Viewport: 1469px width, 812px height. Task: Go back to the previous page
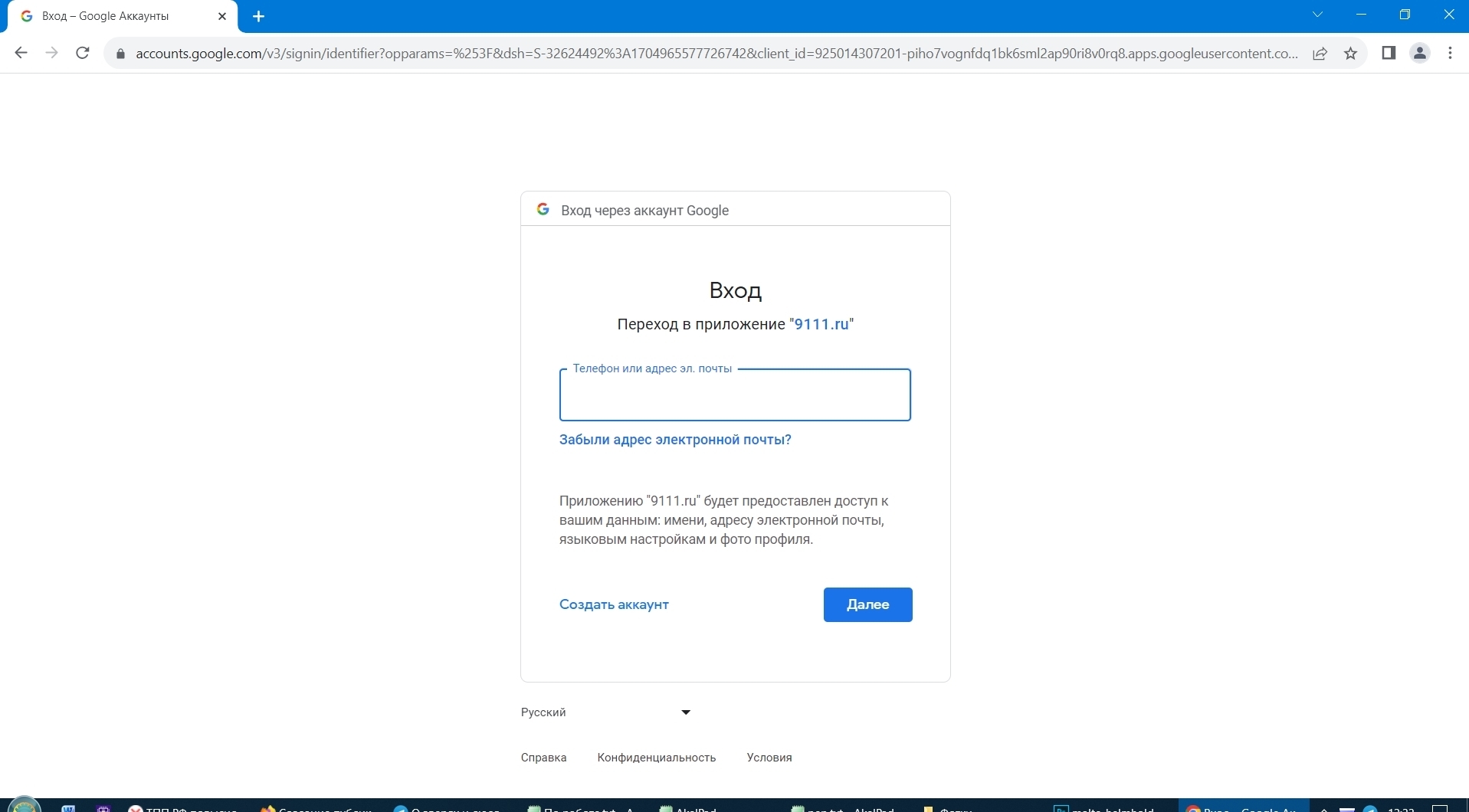pos(21,53)
